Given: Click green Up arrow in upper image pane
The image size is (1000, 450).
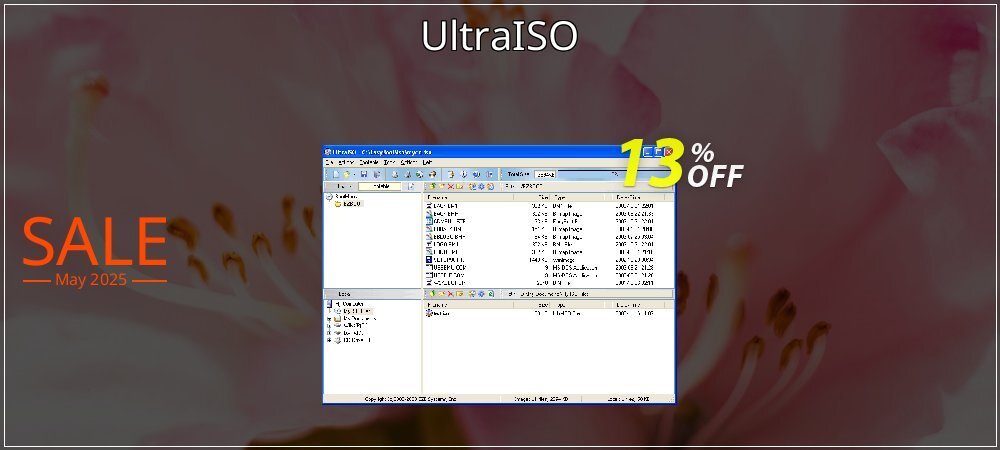Looking at the screenshot, I should pyautogui.click(x=433, y=186).
